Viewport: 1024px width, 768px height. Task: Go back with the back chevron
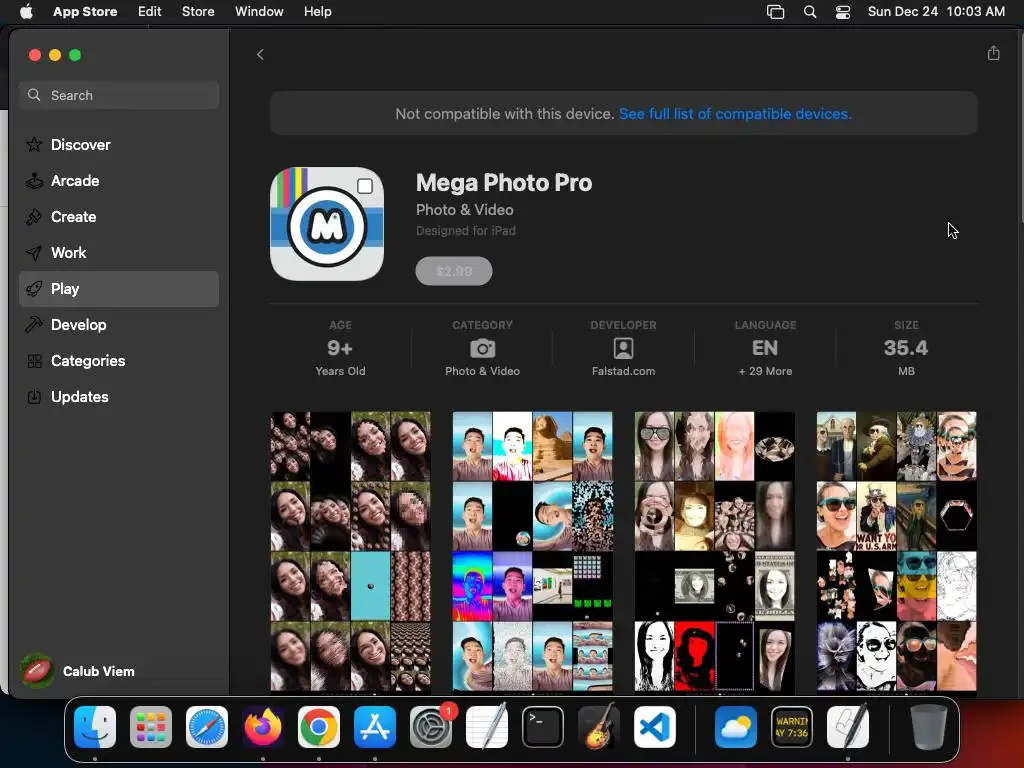point(260,55)
